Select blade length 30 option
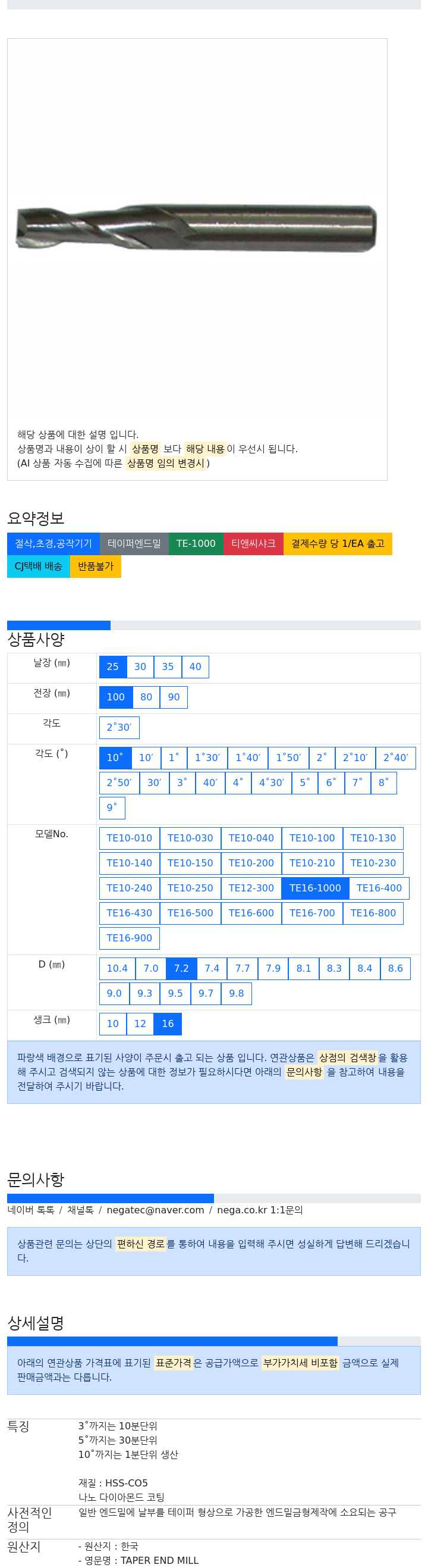Viewport: 428px width, 1568px height. point(140,666)
